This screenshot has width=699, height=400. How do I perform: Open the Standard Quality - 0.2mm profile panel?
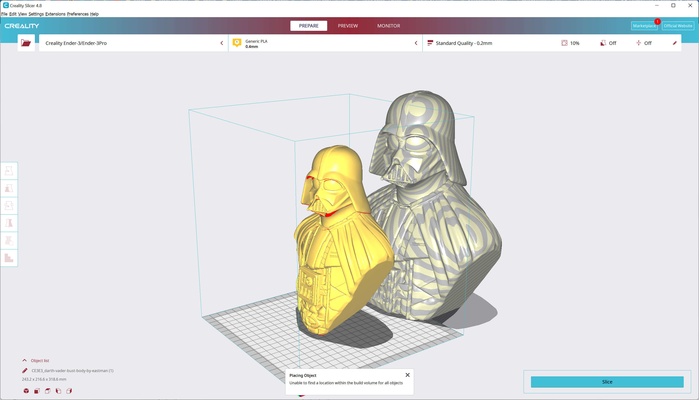coord(552,43)
